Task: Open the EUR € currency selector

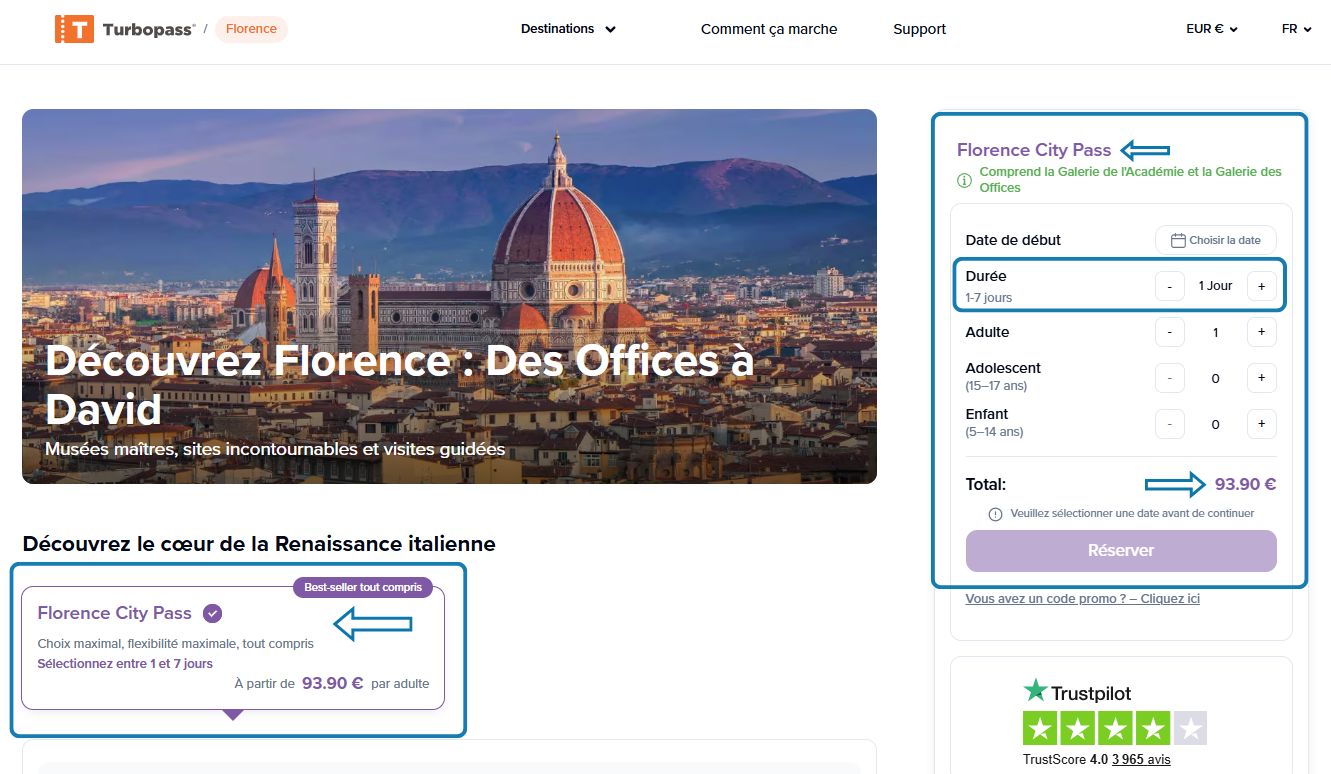Action: click(x=1212, y=29)
